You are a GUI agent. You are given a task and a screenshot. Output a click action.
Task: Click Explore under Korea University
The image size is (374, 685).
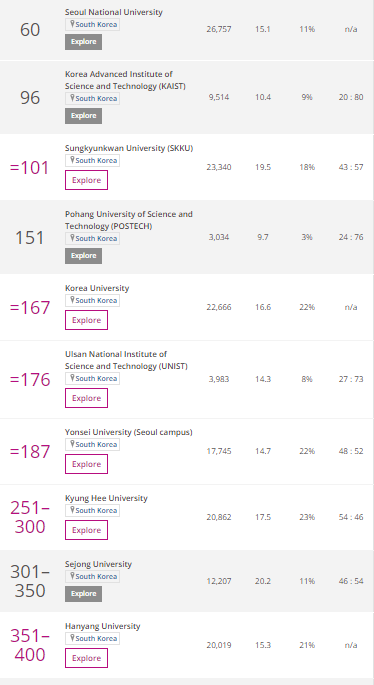[87, 320]
